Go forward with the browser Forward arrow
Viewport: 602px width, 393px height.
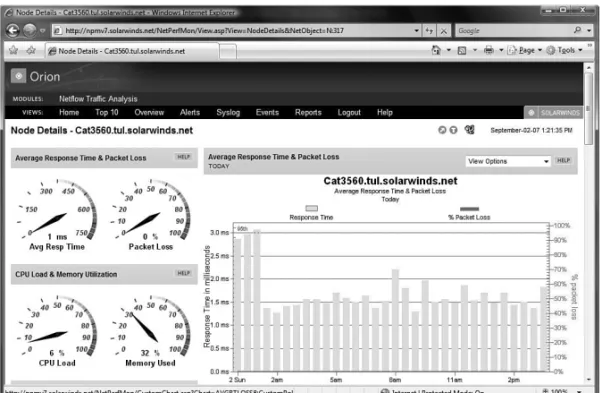click(30, 30)
